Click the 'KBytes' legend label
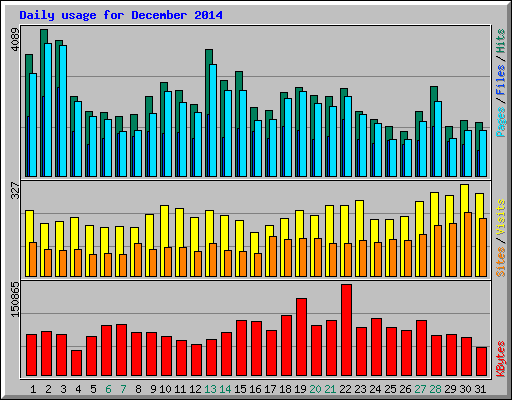Image resolution: width=512 pixels, height=400 pixels. pyautogui.click(x=500, y=359)
